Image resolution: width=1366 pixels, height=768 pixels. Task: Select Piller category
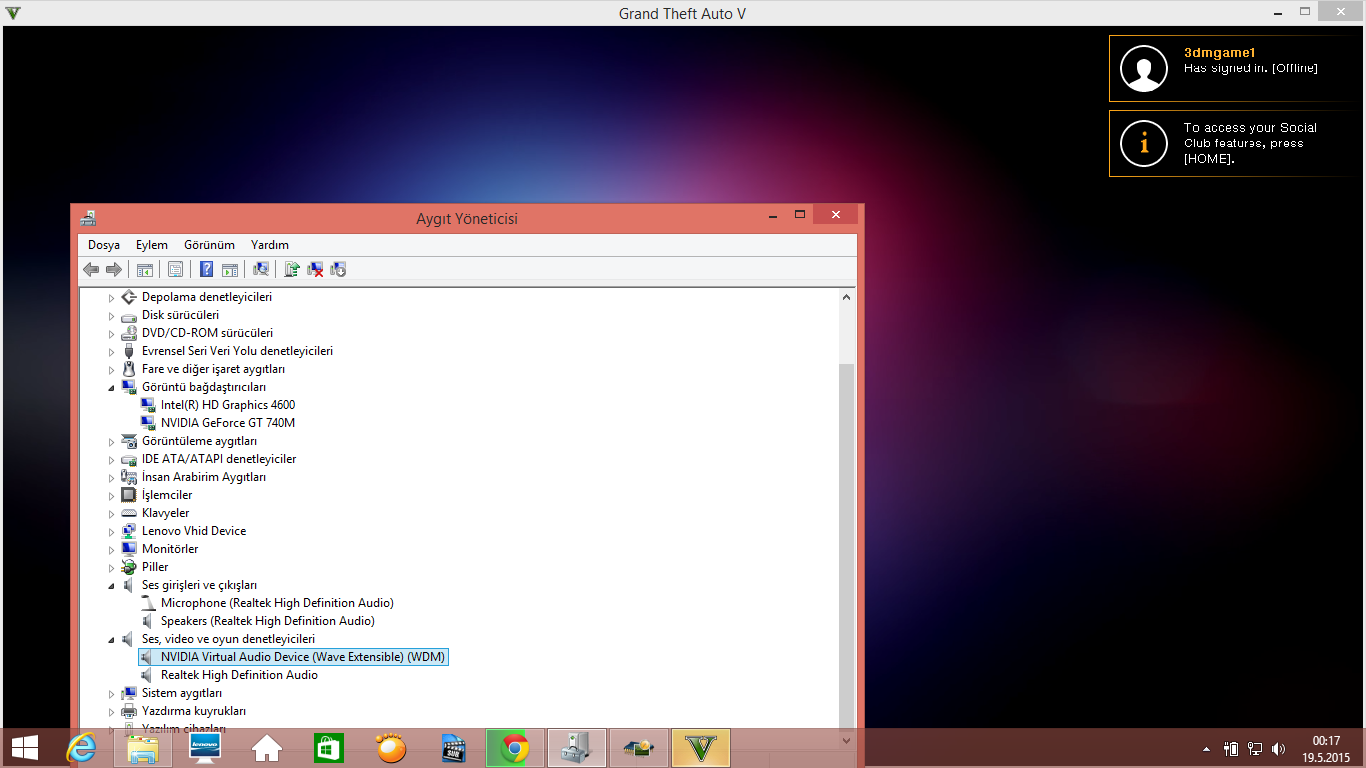click(x=155, y=567)
